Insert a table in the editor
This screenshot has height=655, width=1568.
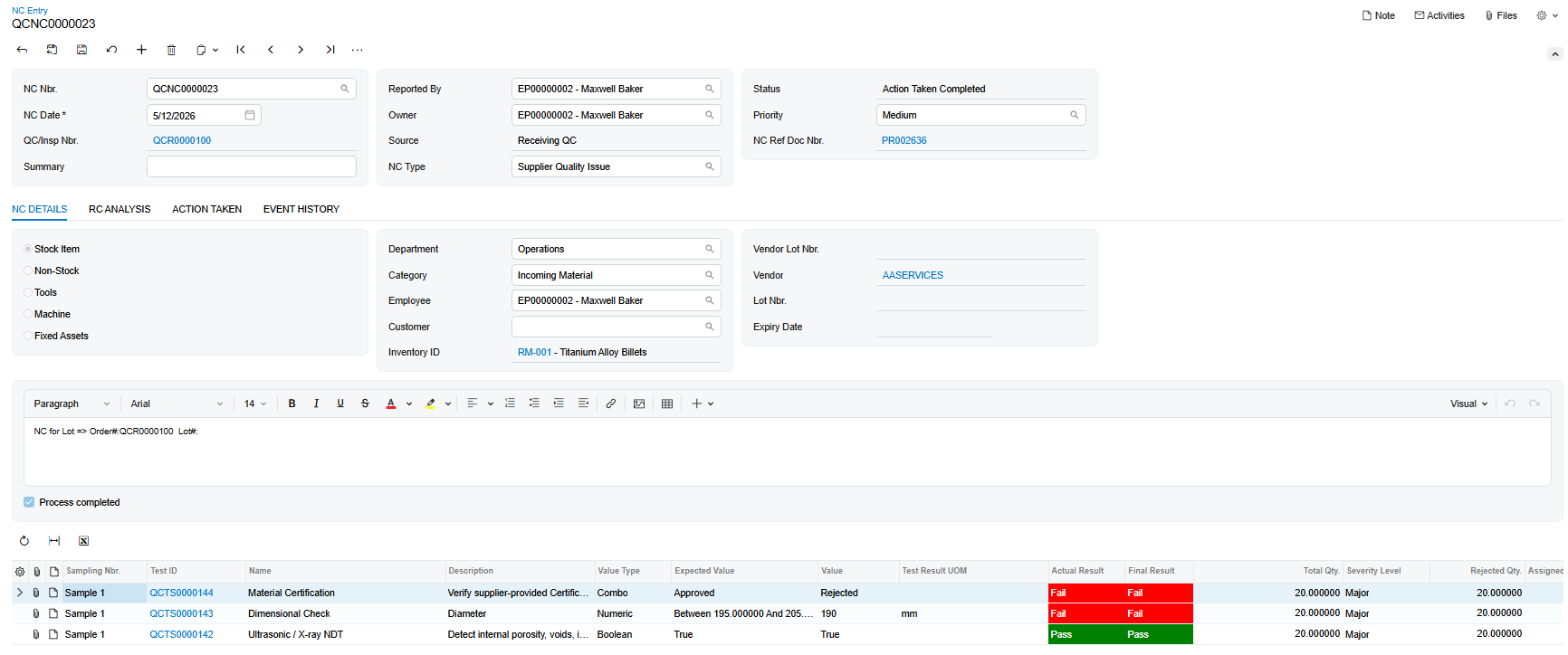667,403
